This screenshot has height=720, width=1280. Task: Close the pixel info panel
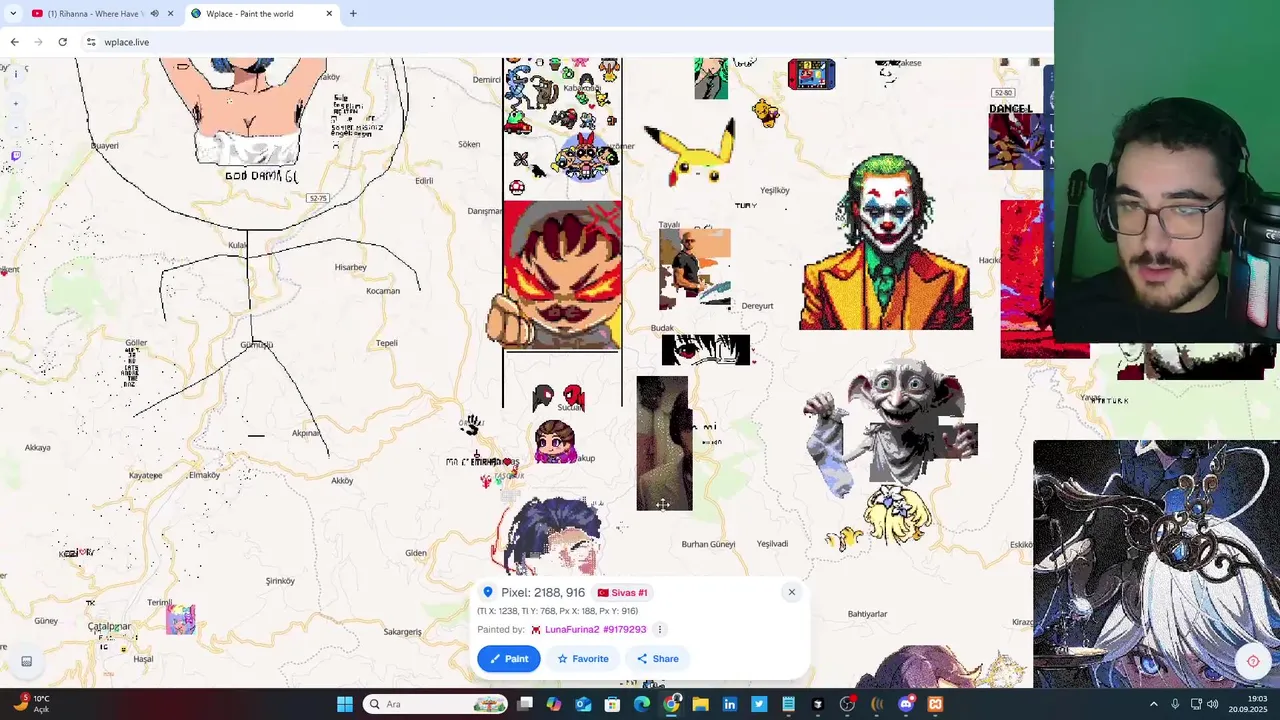coord(791,592)
